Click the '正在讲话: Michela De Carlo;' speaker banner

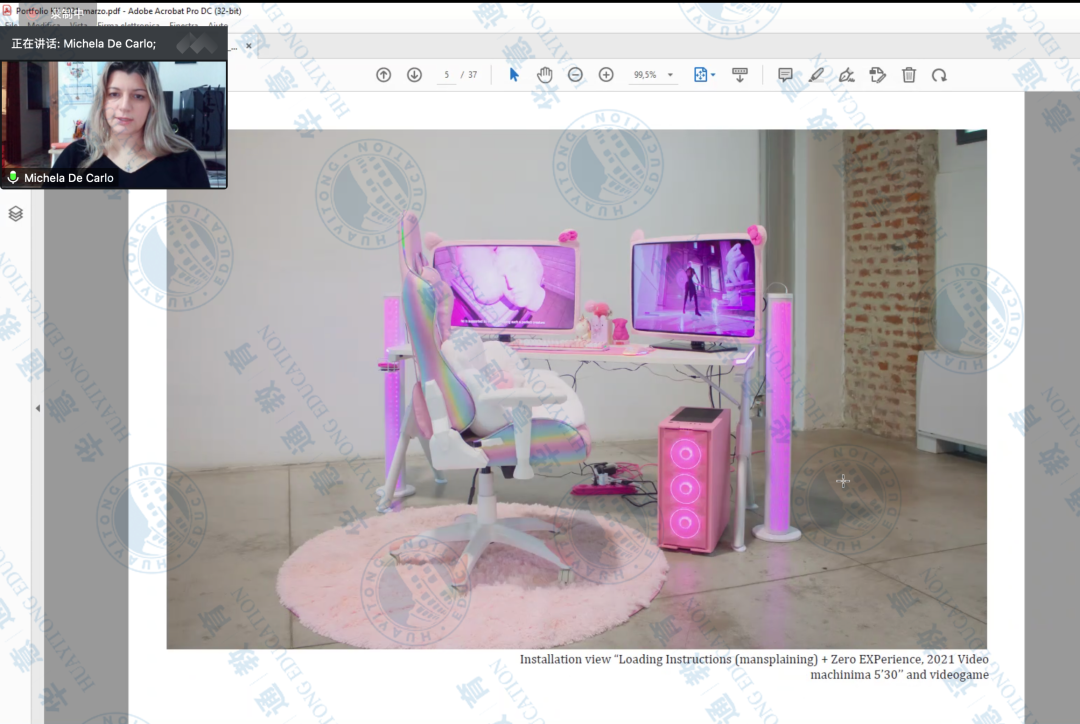click(x=114, y=43)
